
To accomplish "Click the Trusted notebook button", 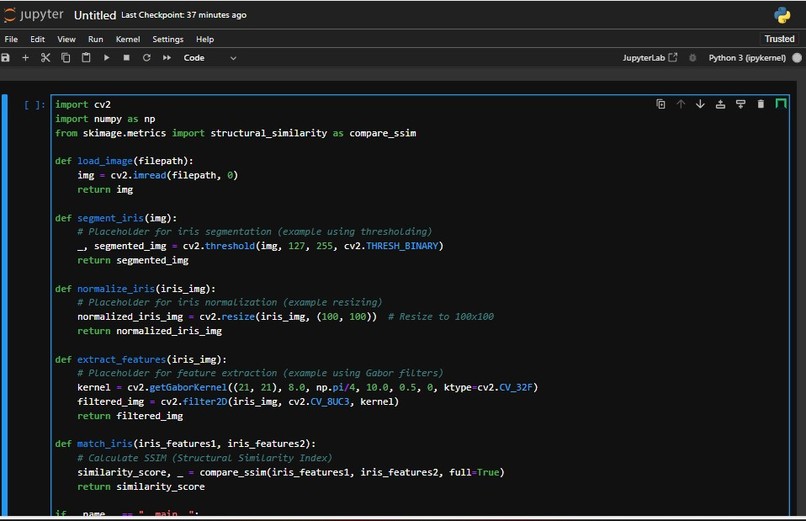I will point(779,39).
